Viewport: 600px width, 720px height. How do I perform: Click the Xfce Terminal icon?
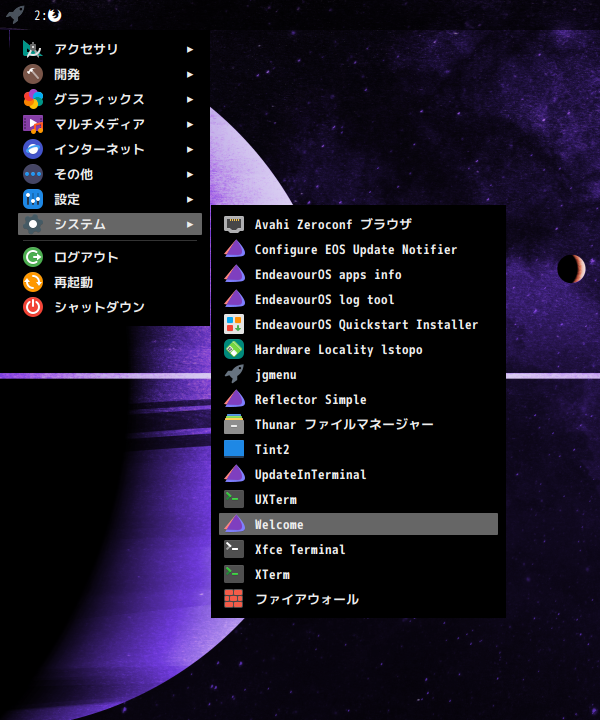(234, 549)
